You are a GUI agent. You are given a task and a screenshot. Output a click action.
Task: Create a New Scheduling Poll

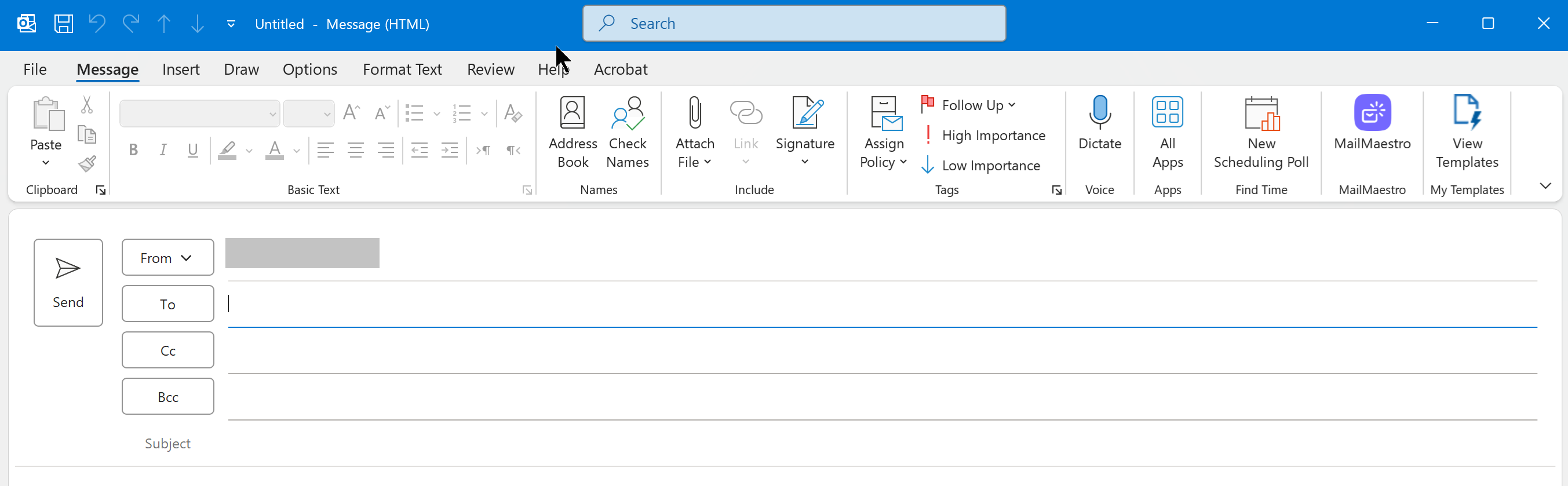point(1261,133)
